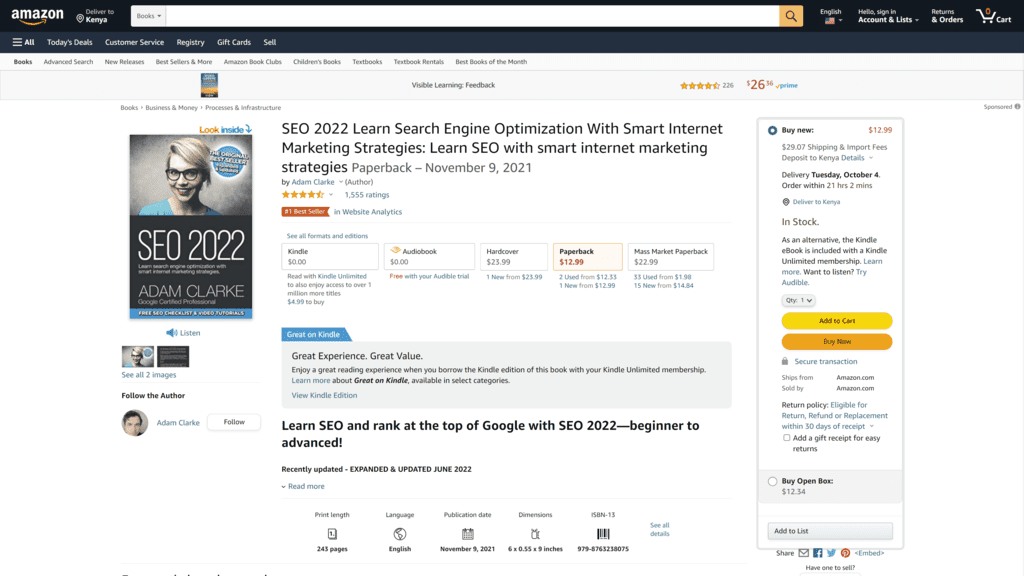Viewport: 1024px width, 576px height.
Task: Click the sponsored ad info icon
Action: 1017,106
